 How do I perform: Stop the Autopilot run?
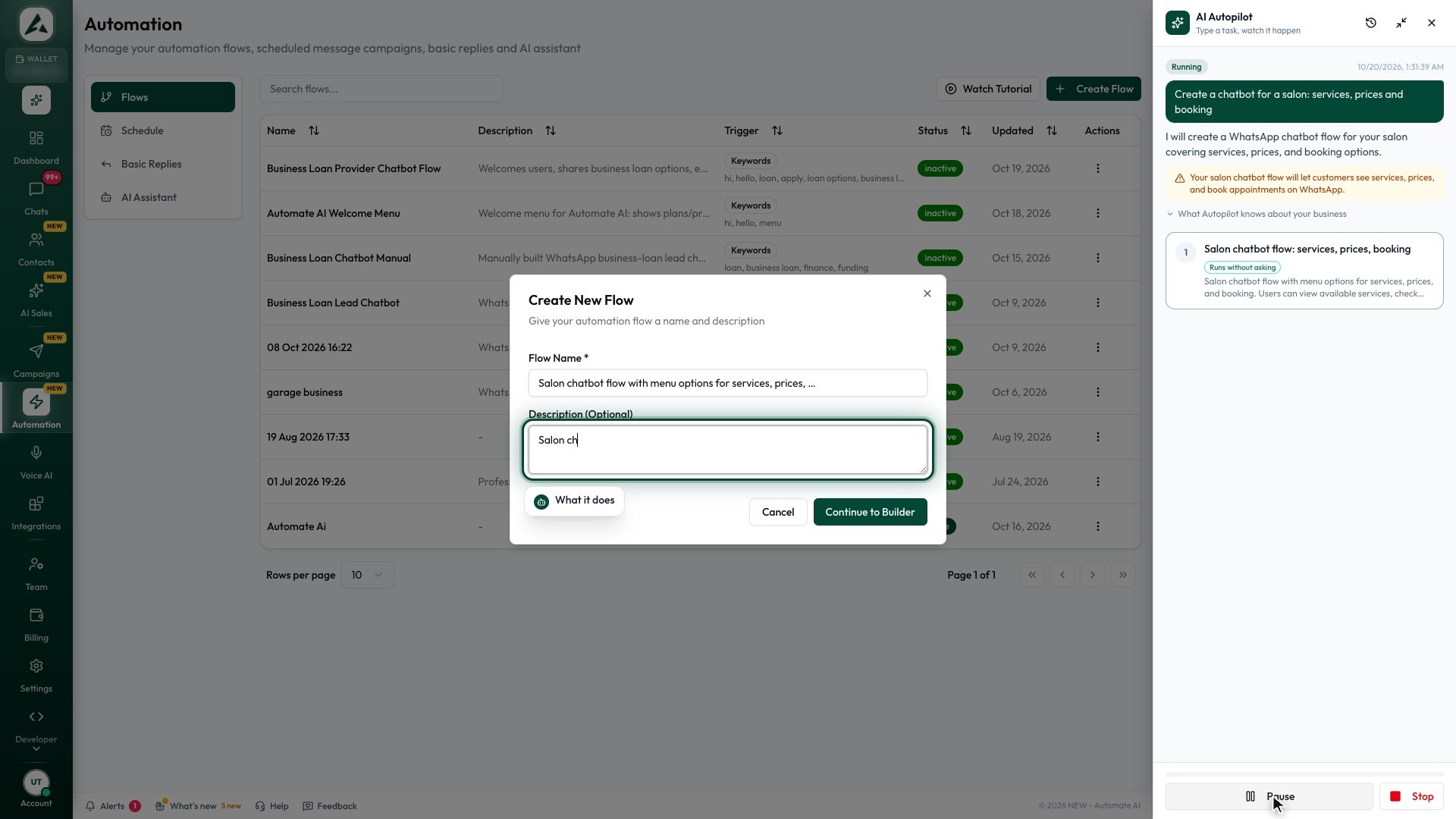coord(1411,796)
